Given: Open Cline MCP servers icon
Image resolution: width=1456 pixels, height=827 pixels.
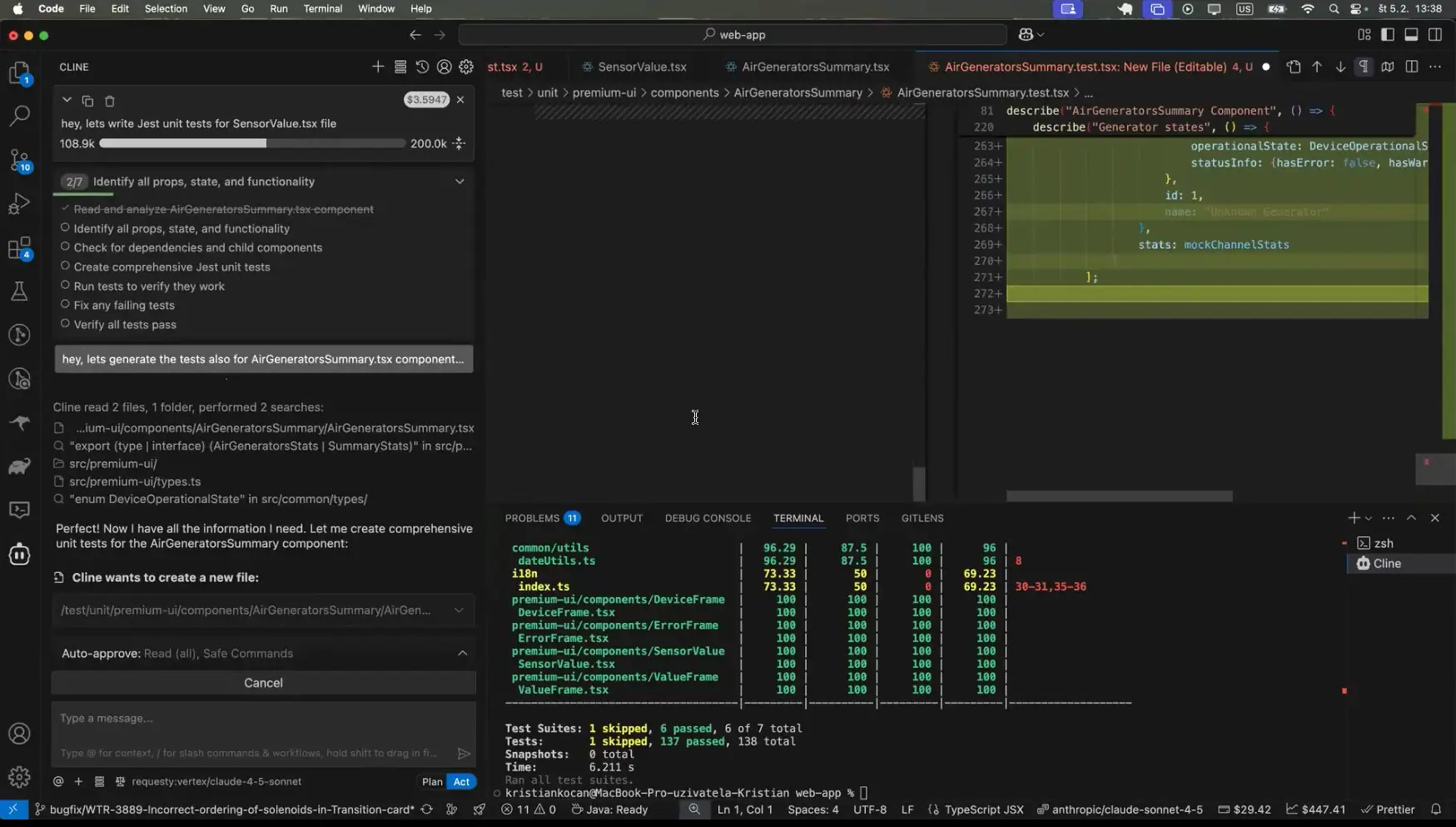Looking at the screenshot, I should [x=400, y=67].
